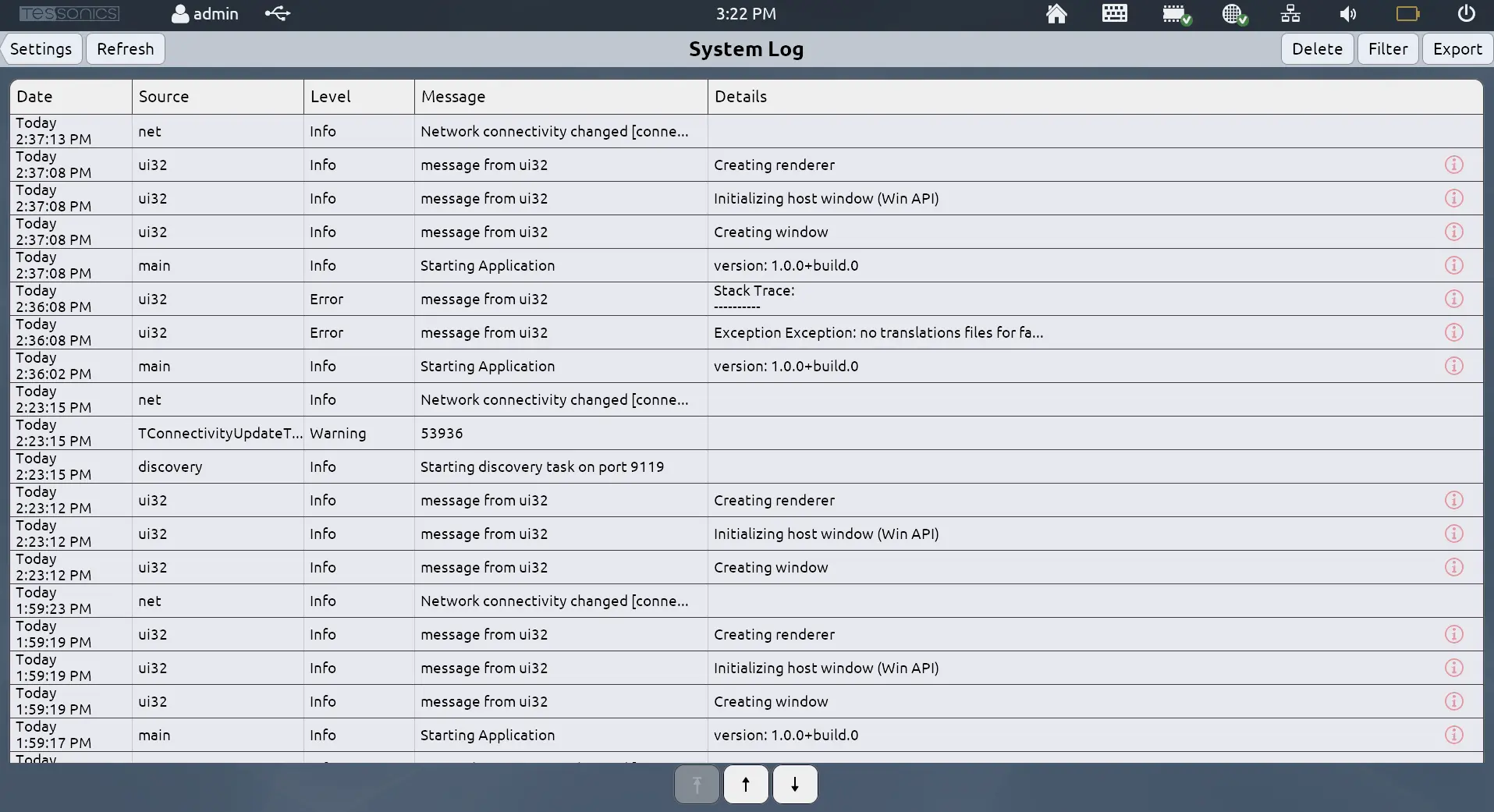Open info for the Exception translations error
The image size is (1494, 812).
[x=1453, y=332]
